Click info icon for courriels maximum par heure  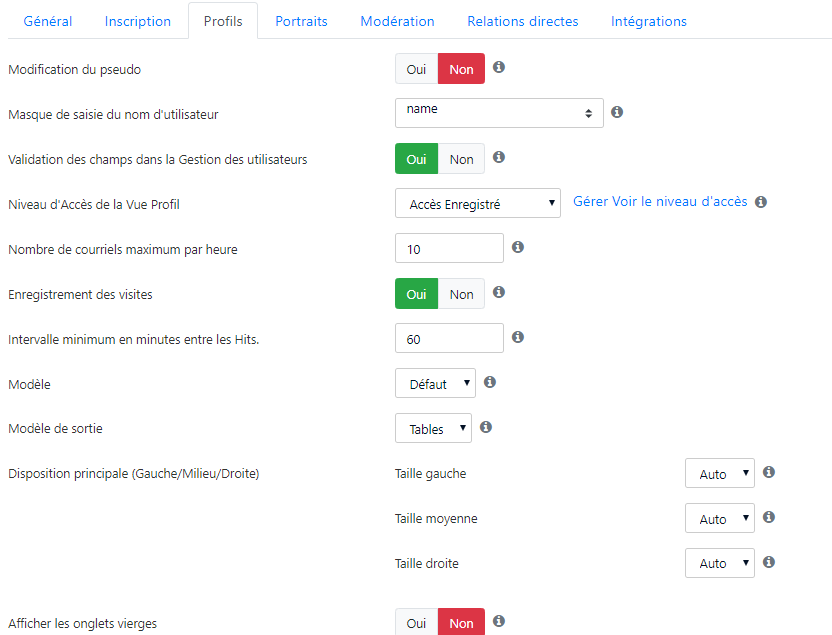[x=518, y=247]
